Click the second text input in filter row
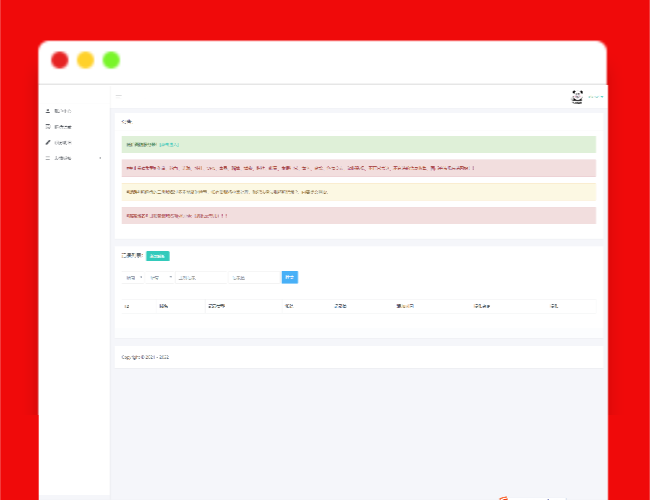Viewport: 650px width, 500px height. 254,277
